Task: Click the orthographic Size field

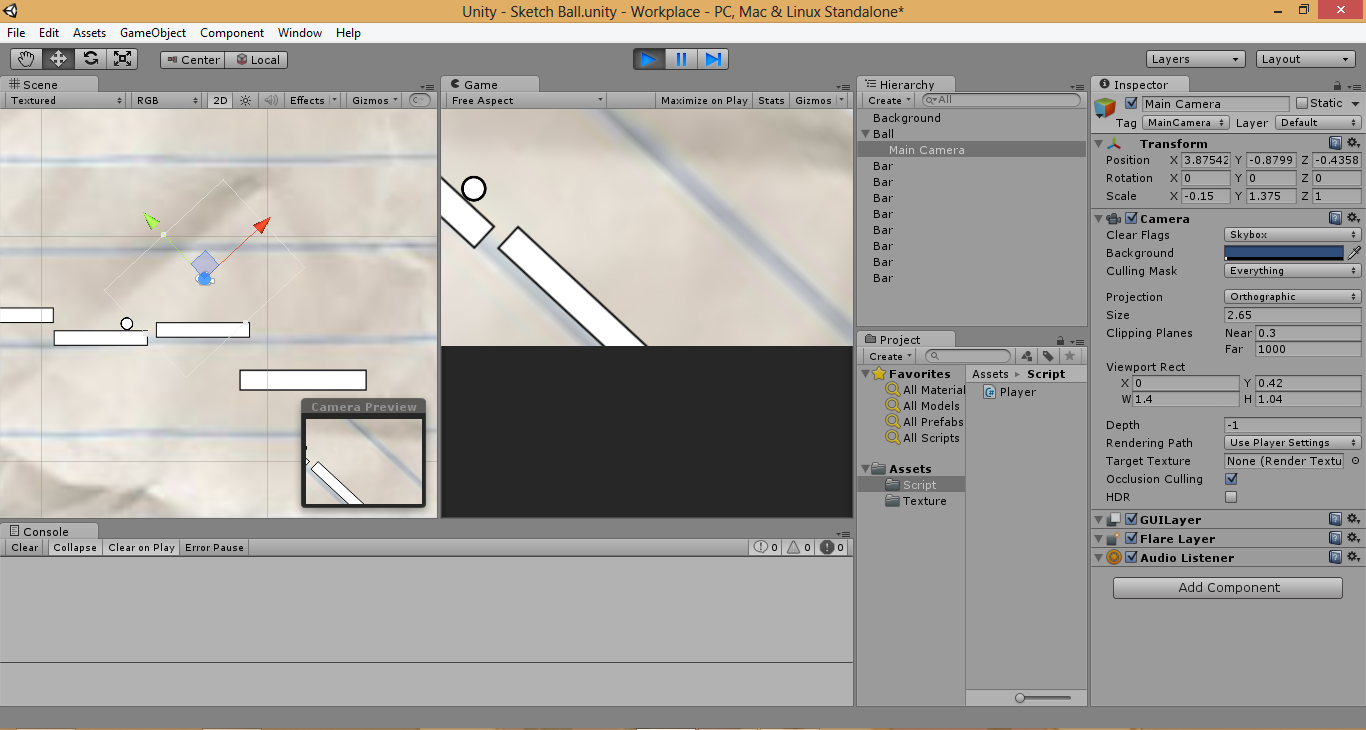Action: 1292,315
